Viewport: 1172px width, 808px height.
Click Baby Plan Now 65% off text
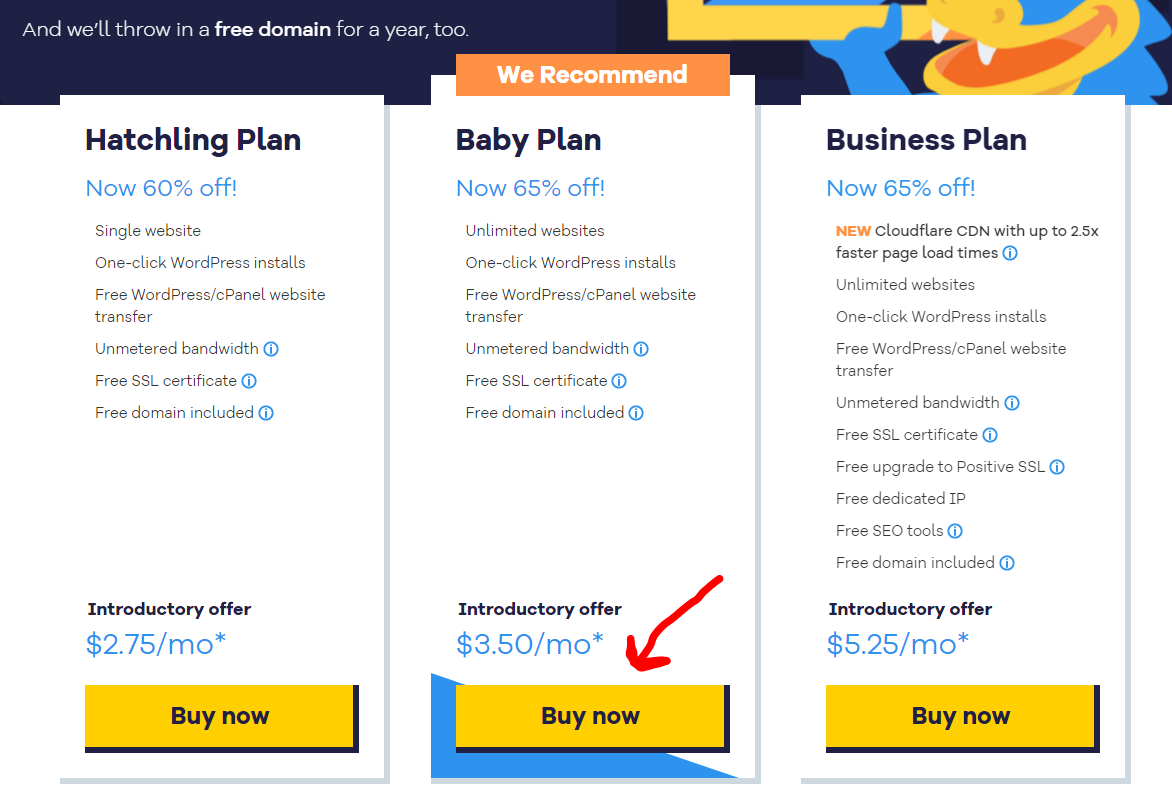coord(530,188)
